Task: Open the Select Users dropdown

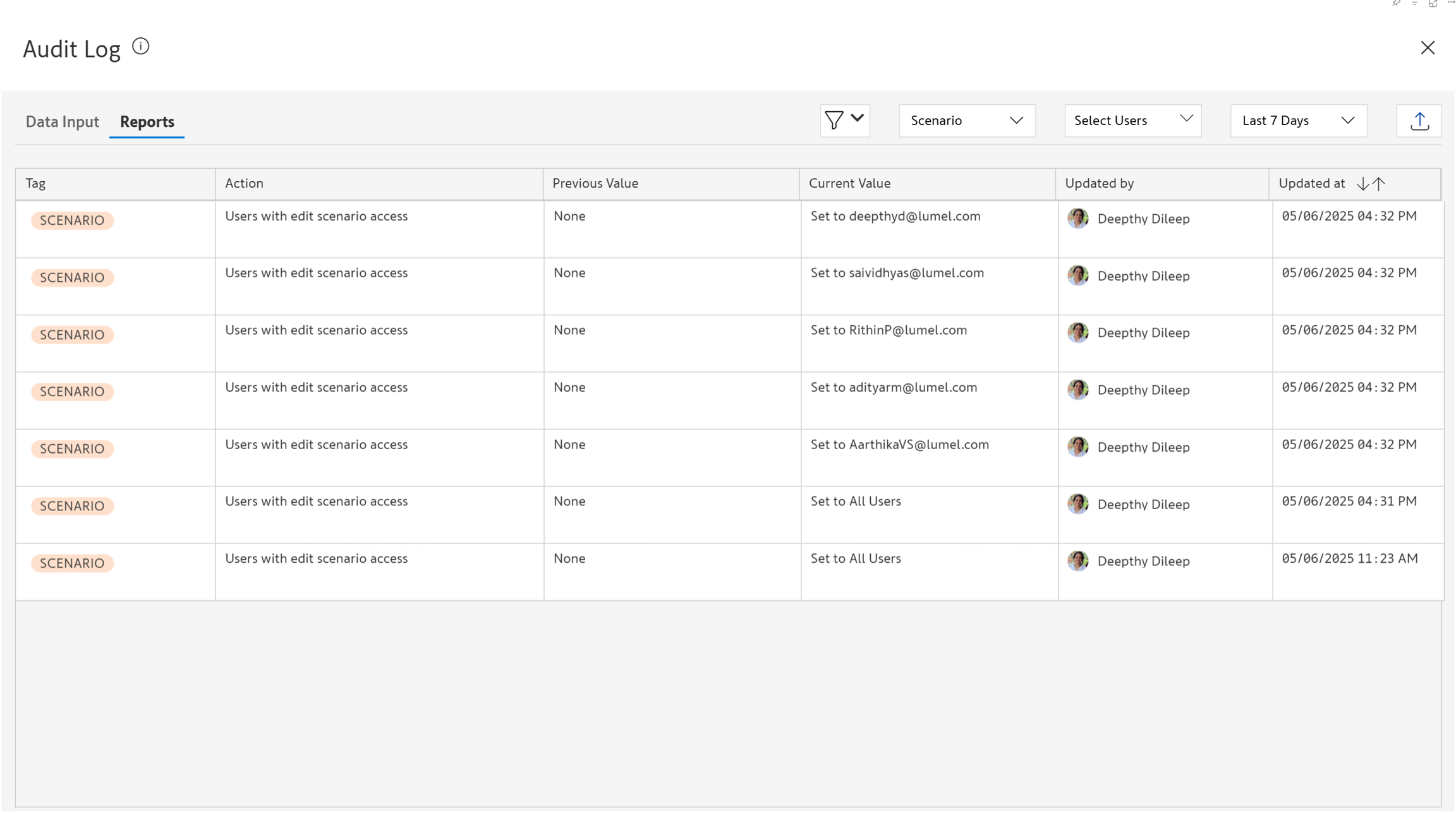Action: pyautogui.click(x=1132, y=121)
